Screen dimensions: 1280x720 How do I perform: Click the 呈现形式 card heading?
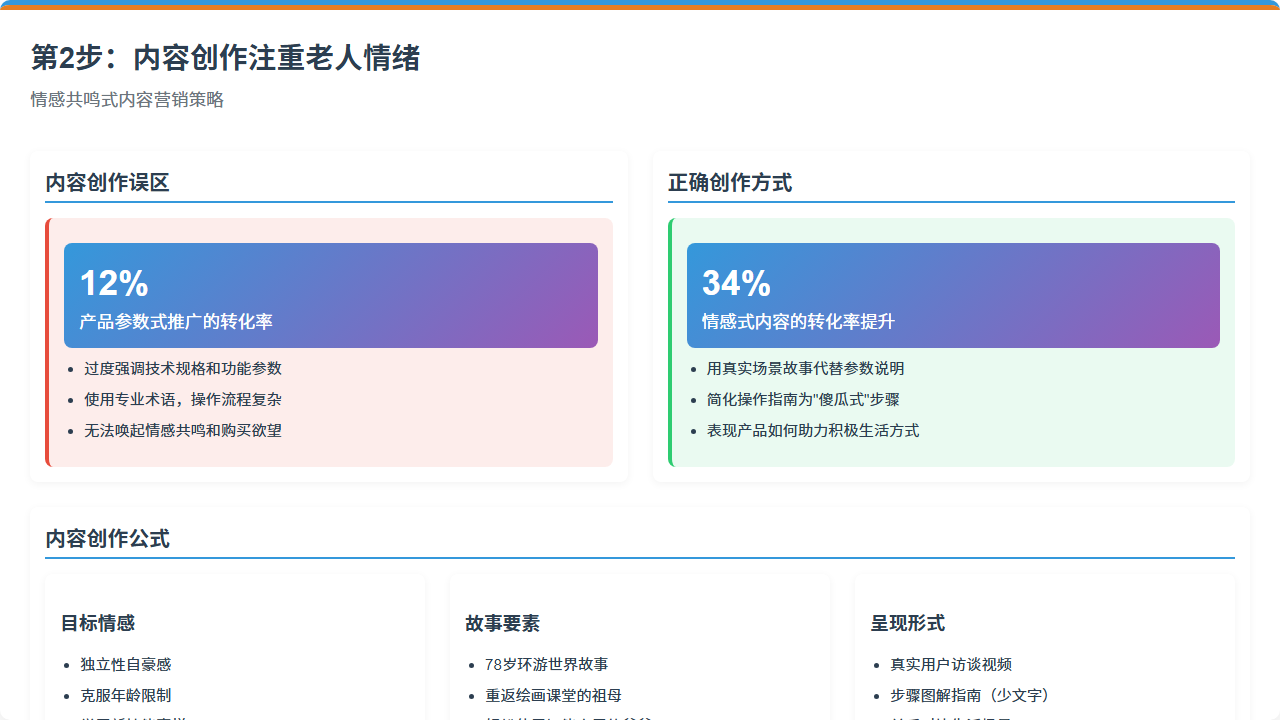tap(907, 623)
